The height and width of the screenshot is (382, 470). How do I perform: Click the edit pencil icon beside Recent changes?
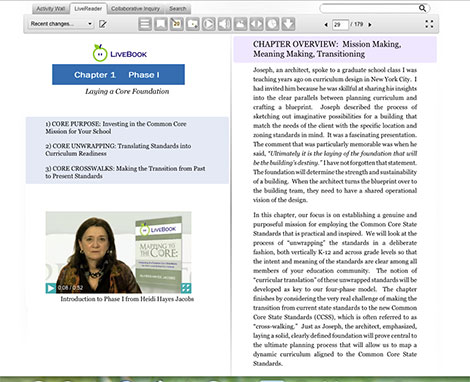103,24
